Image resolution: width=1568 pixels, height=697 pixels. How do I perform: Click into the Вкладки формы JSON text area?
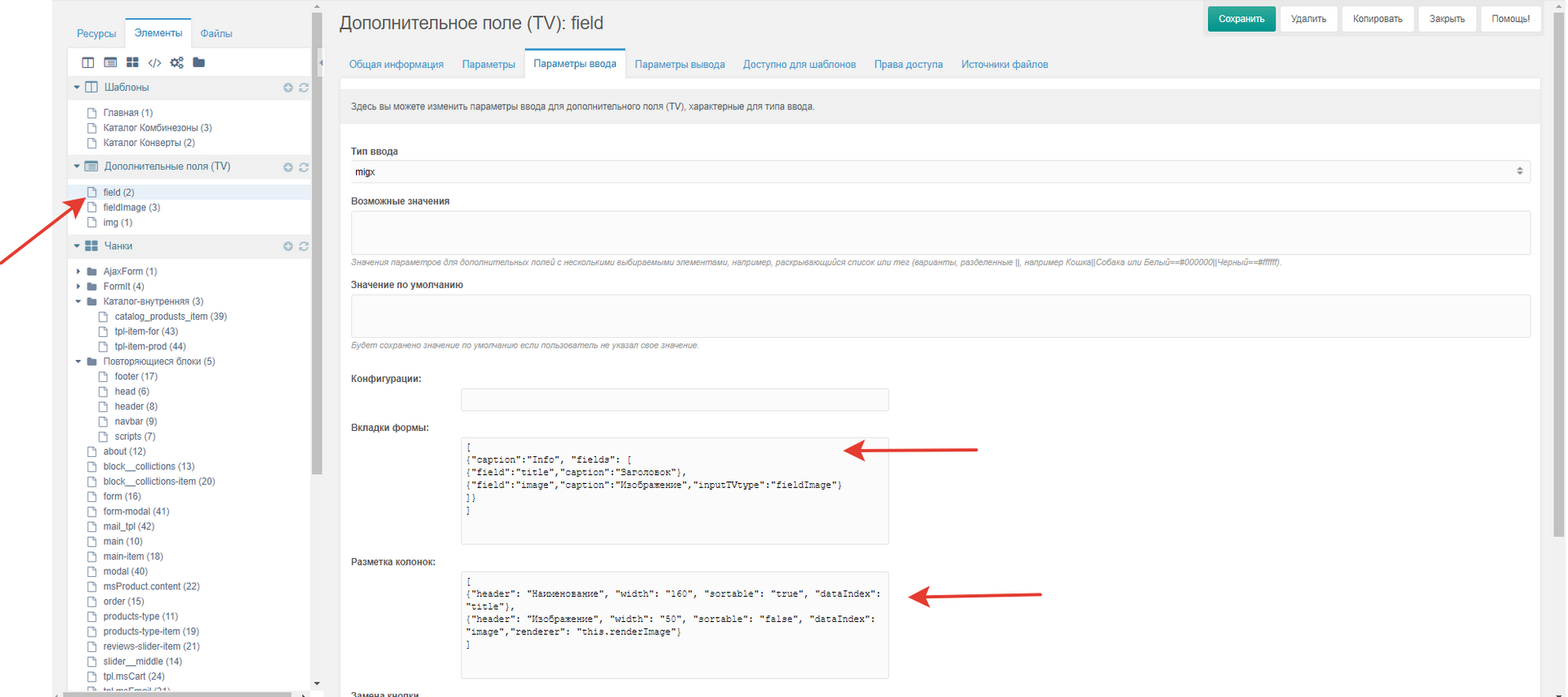675,491
